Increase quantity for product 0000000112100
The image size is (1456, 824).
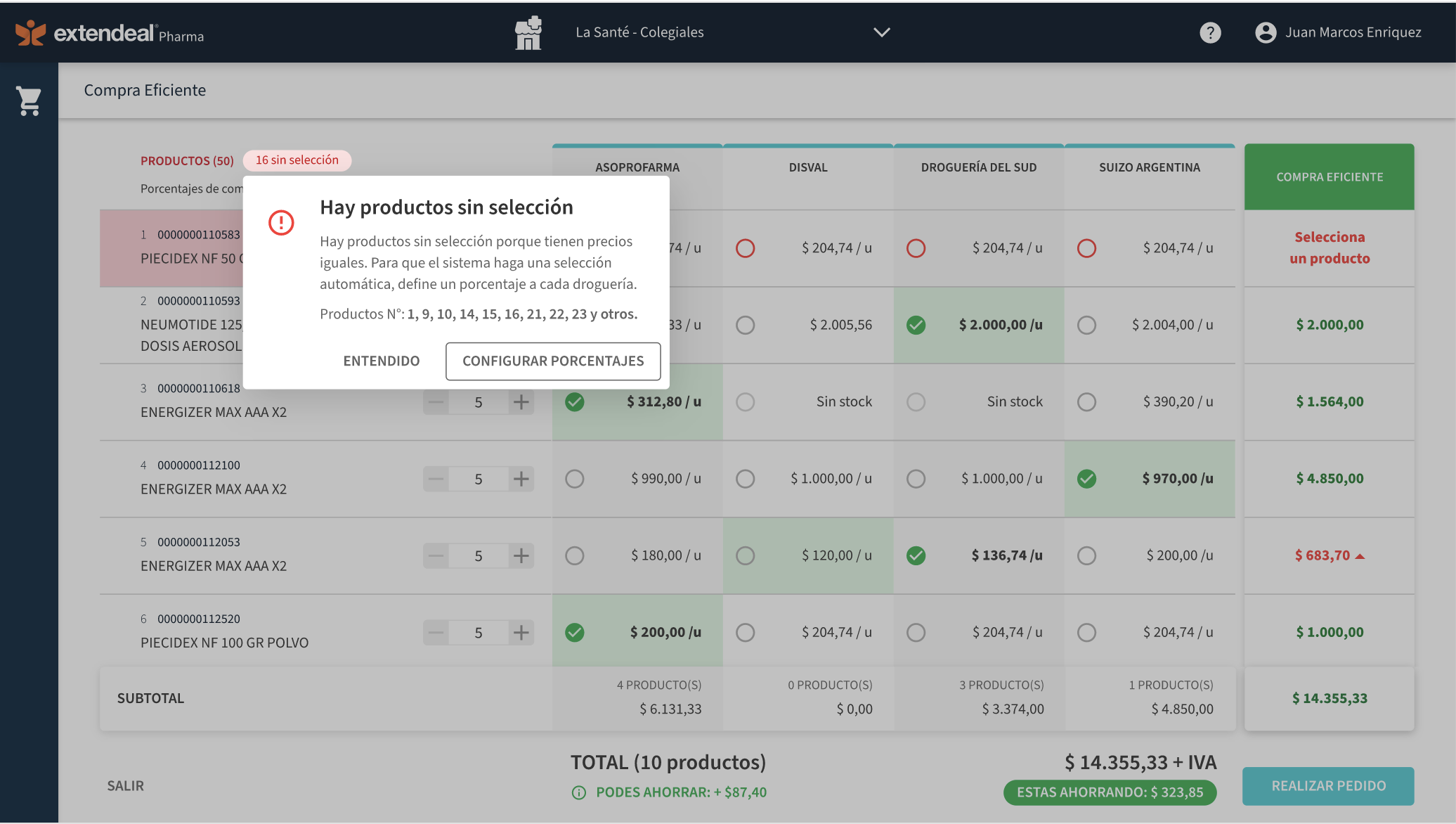pos(521,479)
